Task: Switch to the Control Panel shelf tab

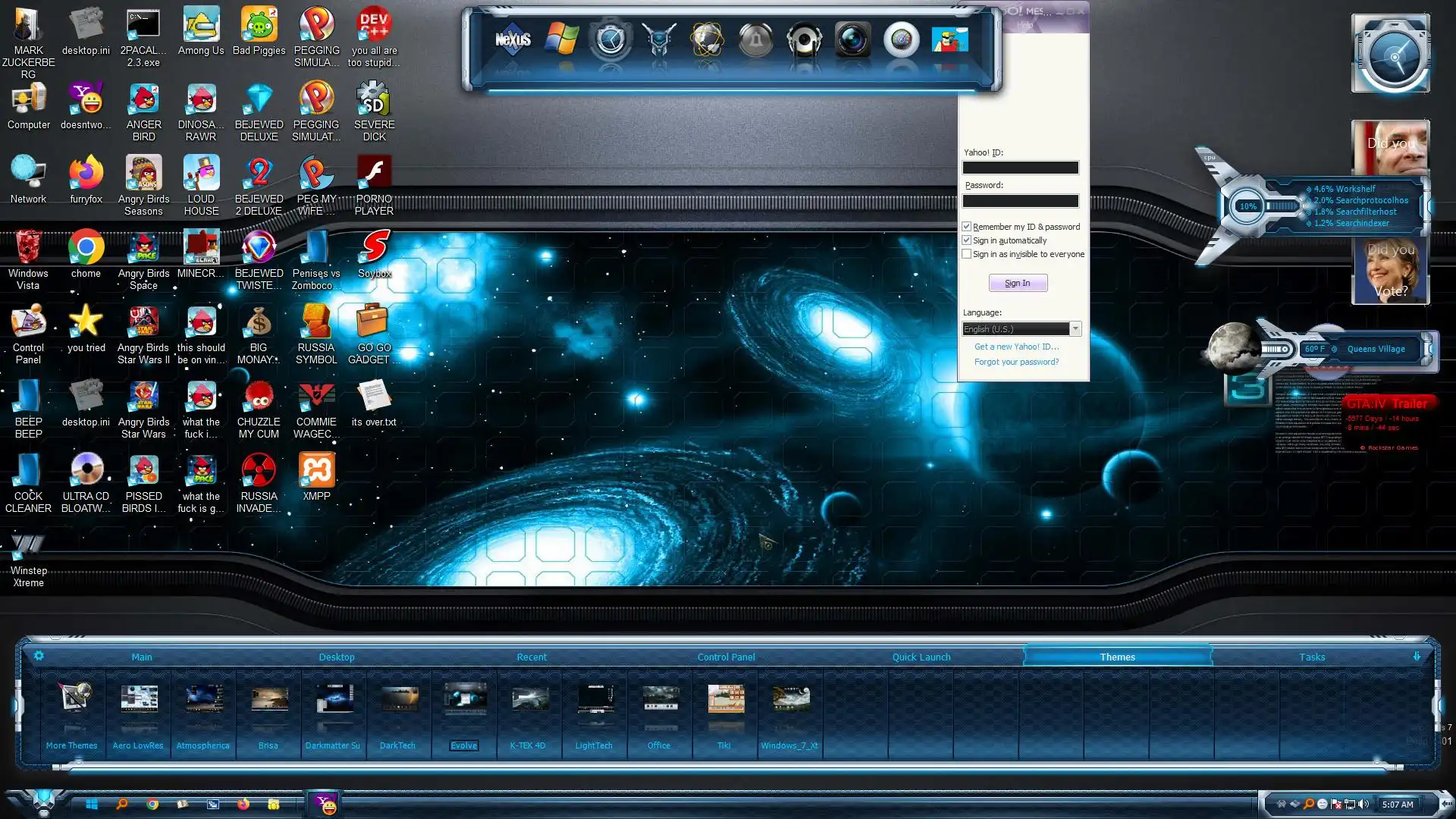Action: pos(726,657)
